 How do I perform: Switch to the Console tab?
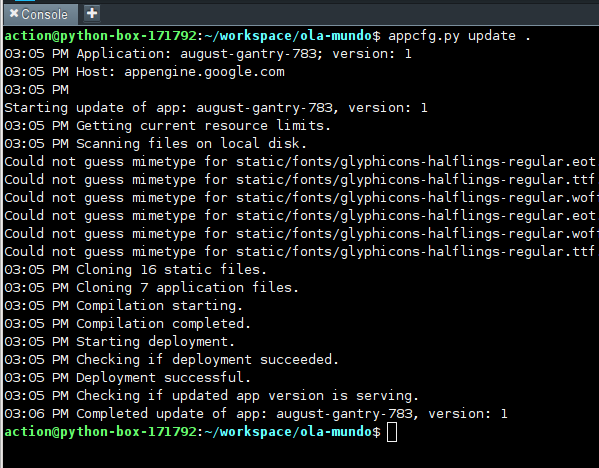pos(40,15)
